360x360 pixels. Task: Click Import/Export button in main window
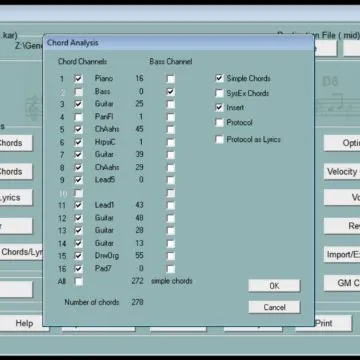pyautogui.click(x=342, y=255)
